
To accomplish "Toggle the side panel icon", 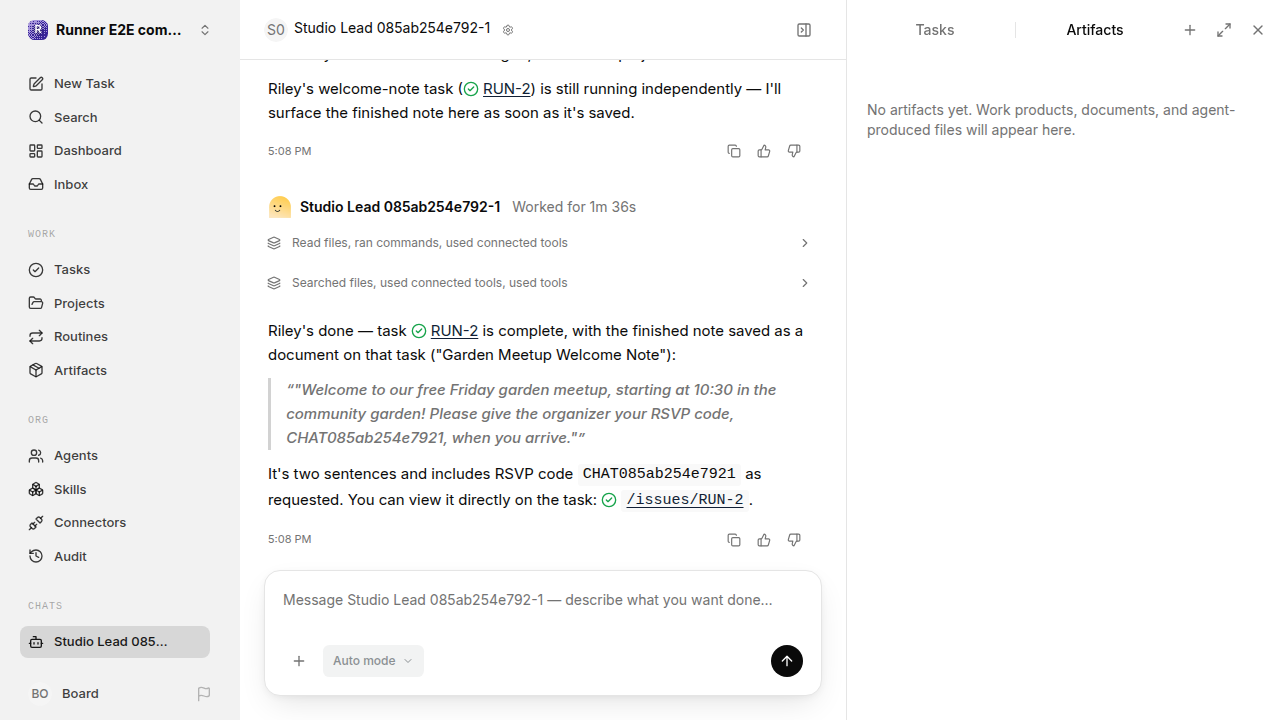I will [804, 30].
